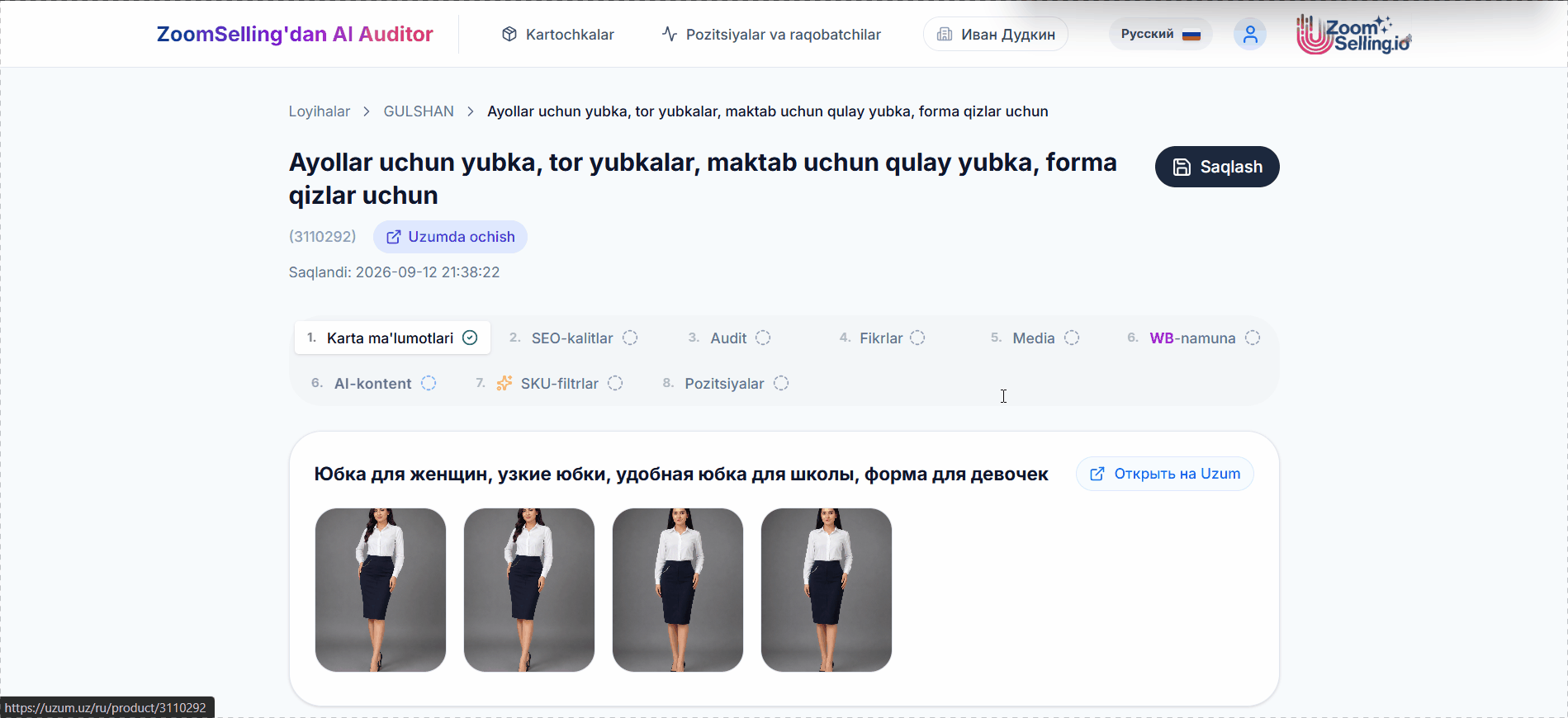Open the AI-kontent tab
The image size is (1568, 718).
pos(373,383)
